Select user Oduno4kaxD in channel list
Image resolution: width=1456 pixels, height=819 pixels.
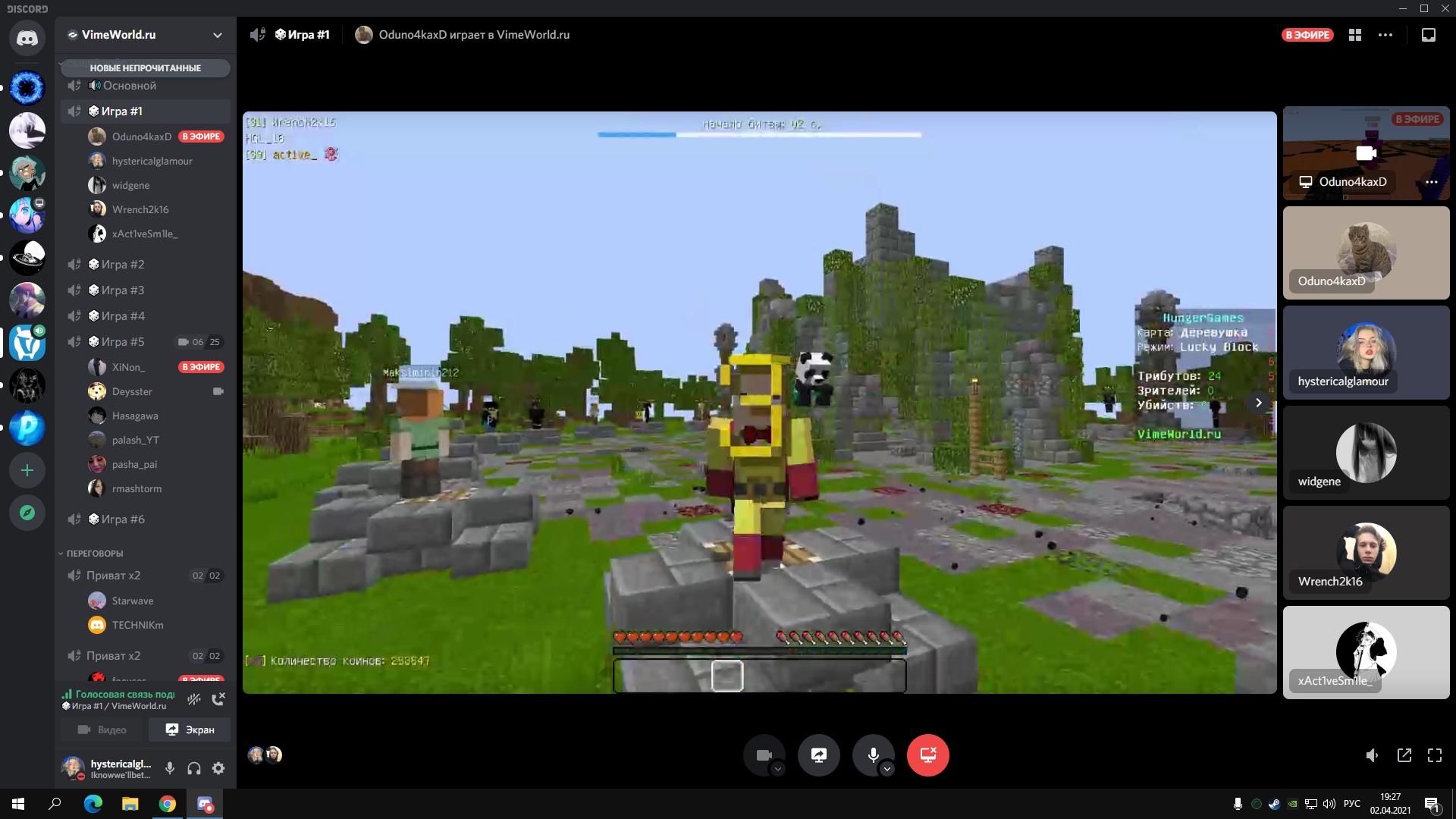point(156,136)
